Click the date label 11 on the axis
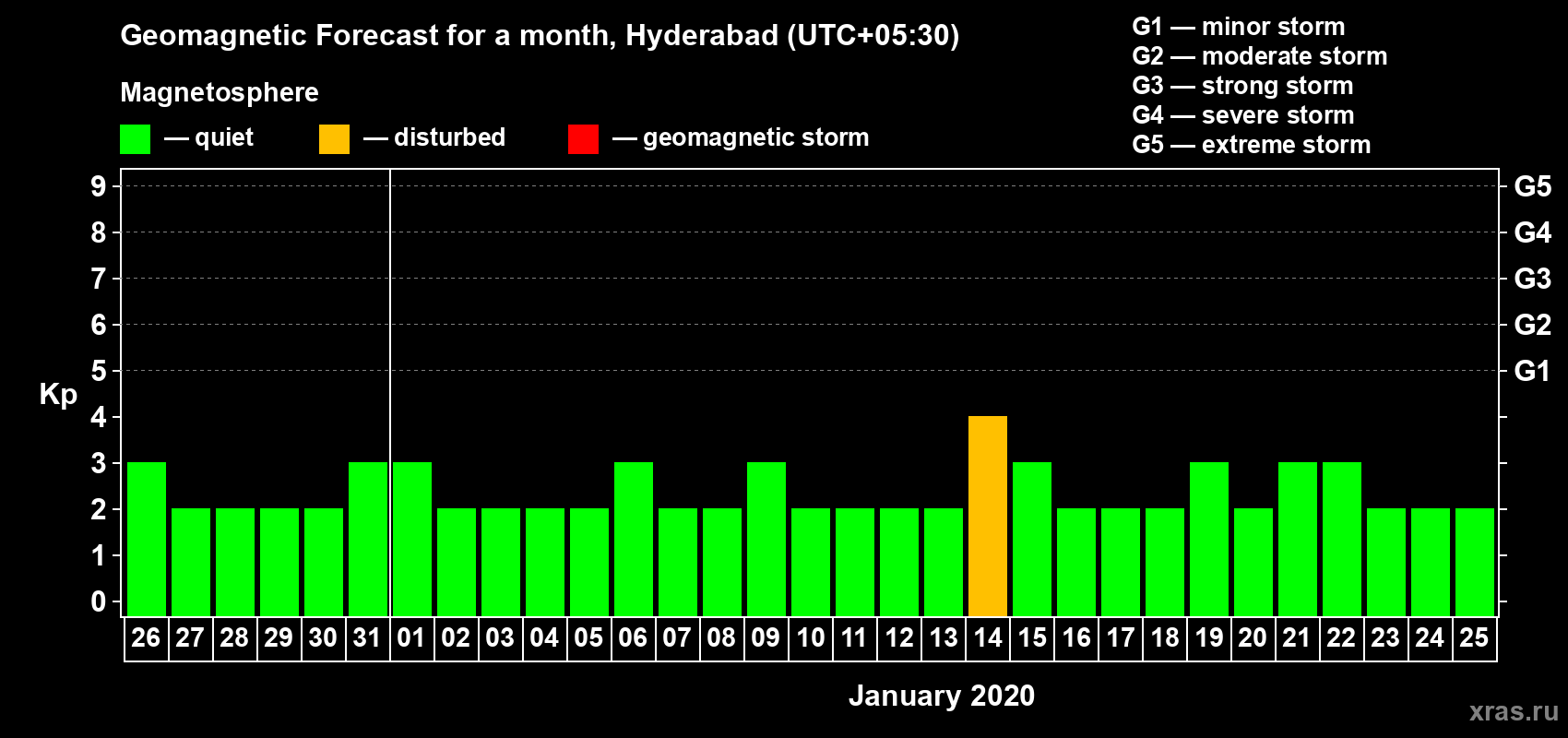 tap(854, 638)
